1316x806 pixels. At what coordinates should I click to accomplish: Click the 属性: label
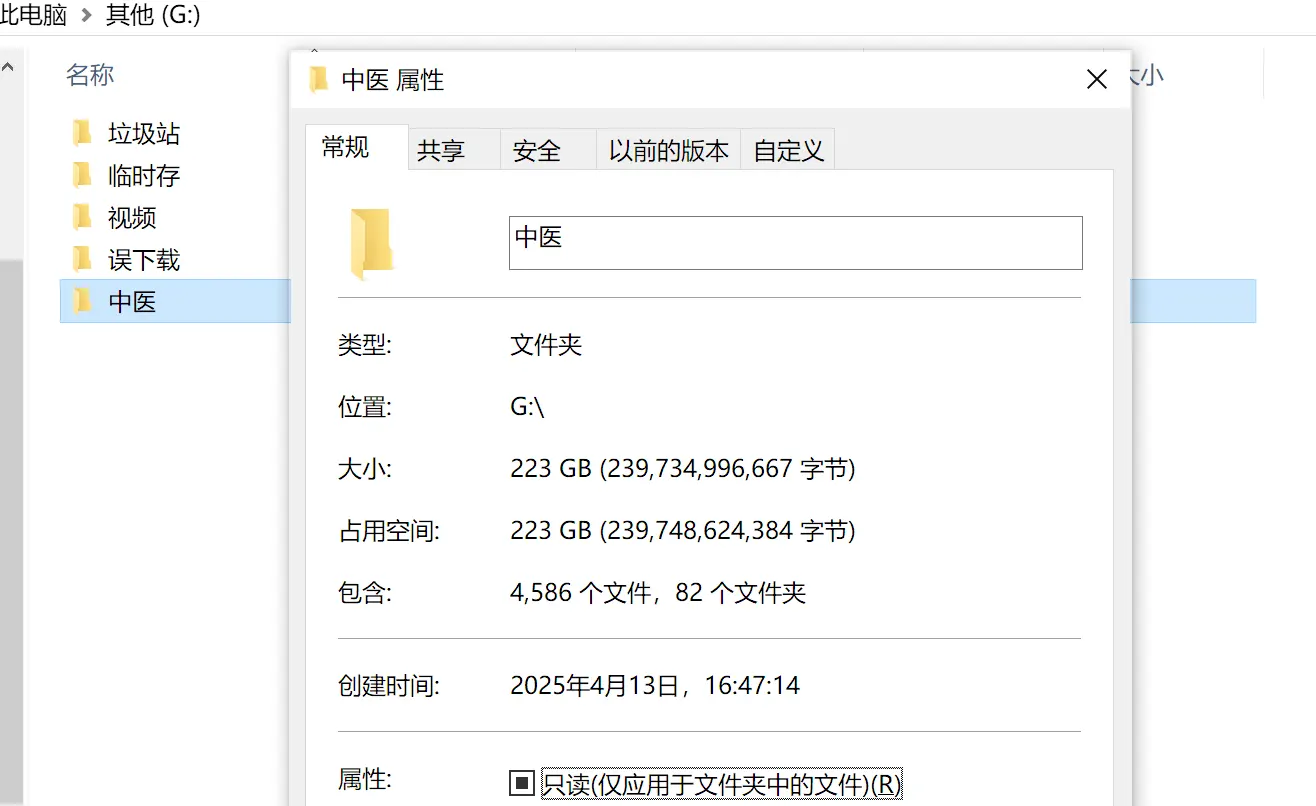point(365,780)
